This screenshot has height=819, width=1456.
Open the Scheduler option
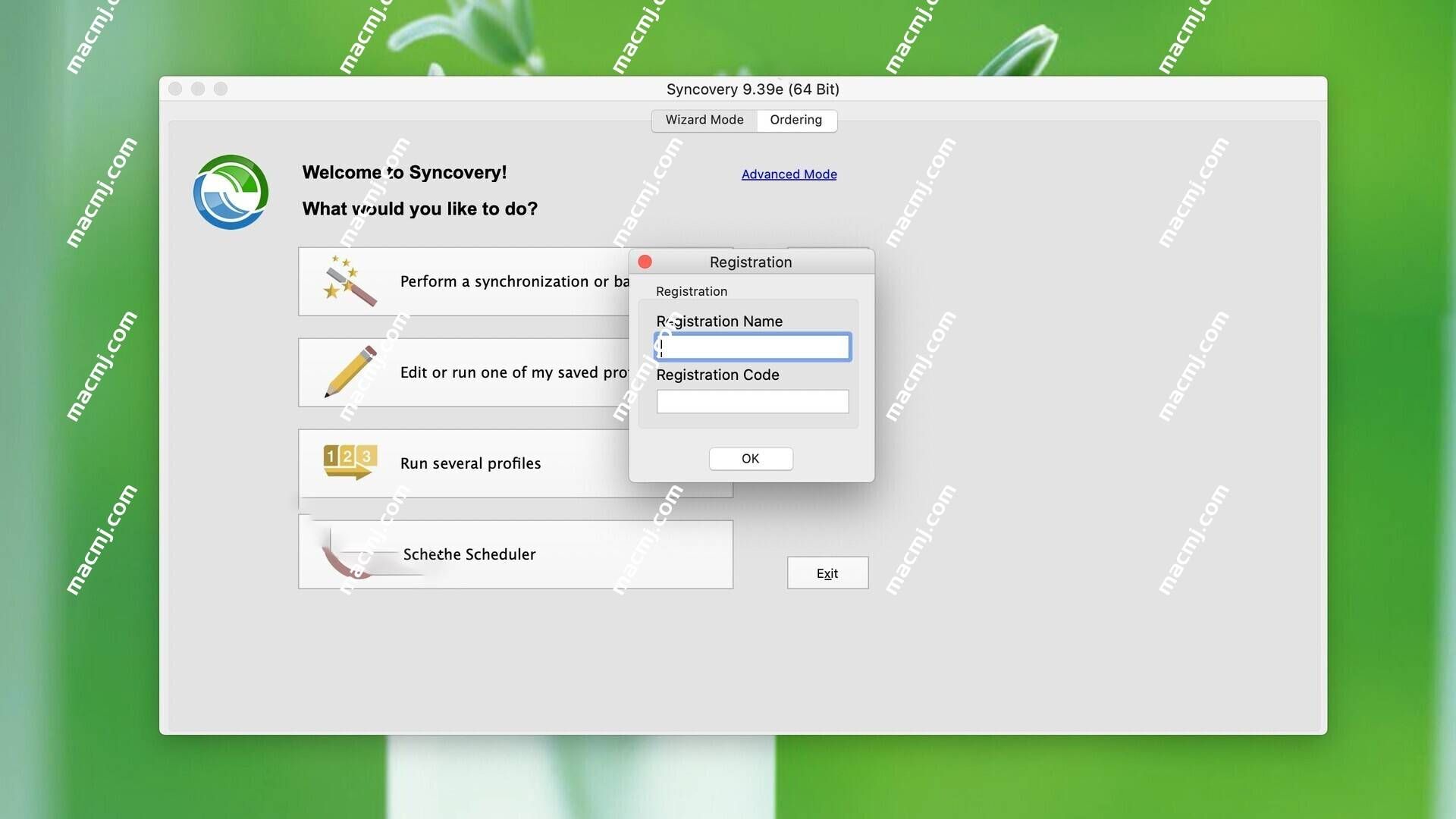tap(516, 554)
